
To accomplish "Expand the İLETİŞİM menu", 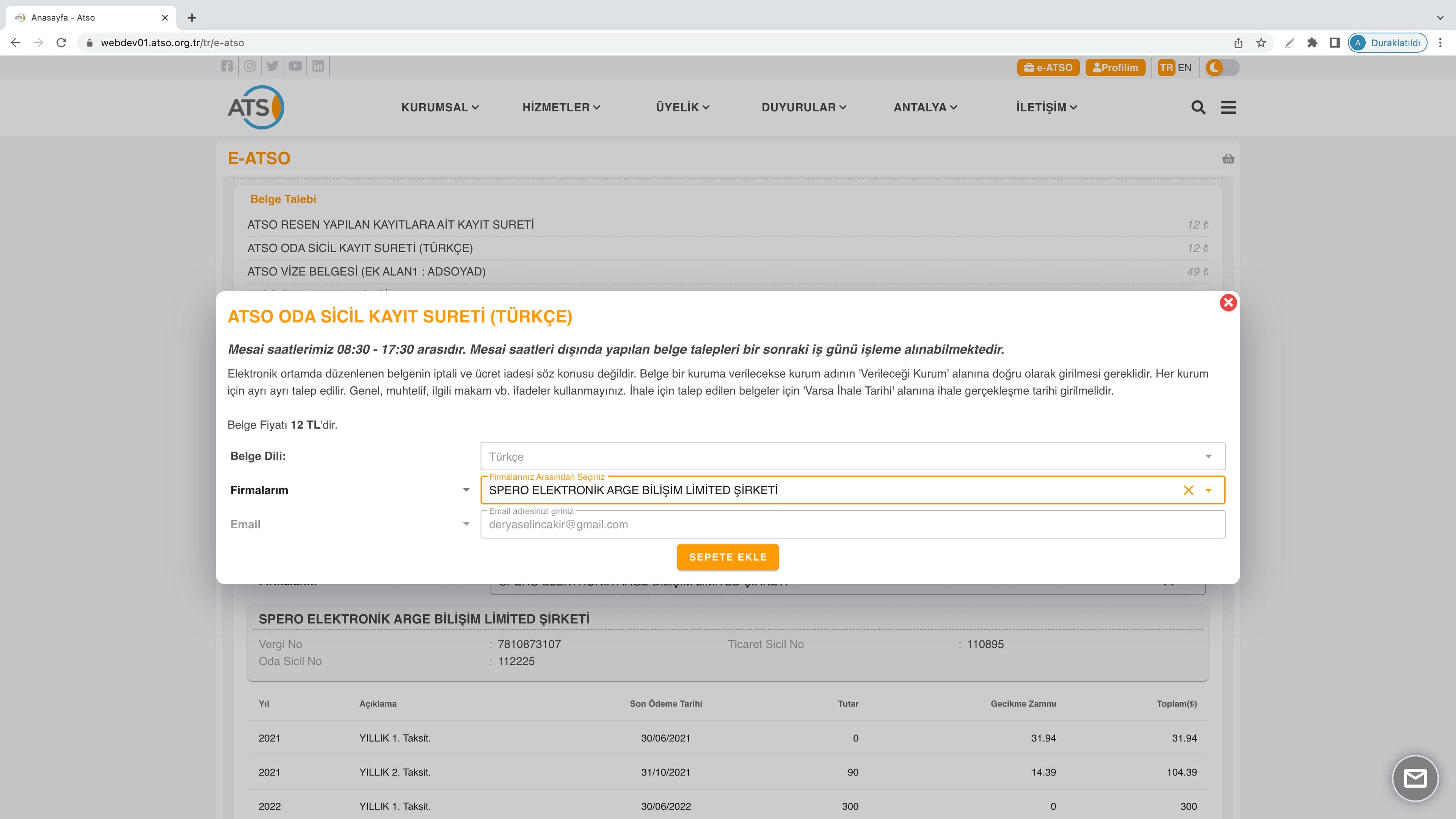I will (x=1046, y=107).
